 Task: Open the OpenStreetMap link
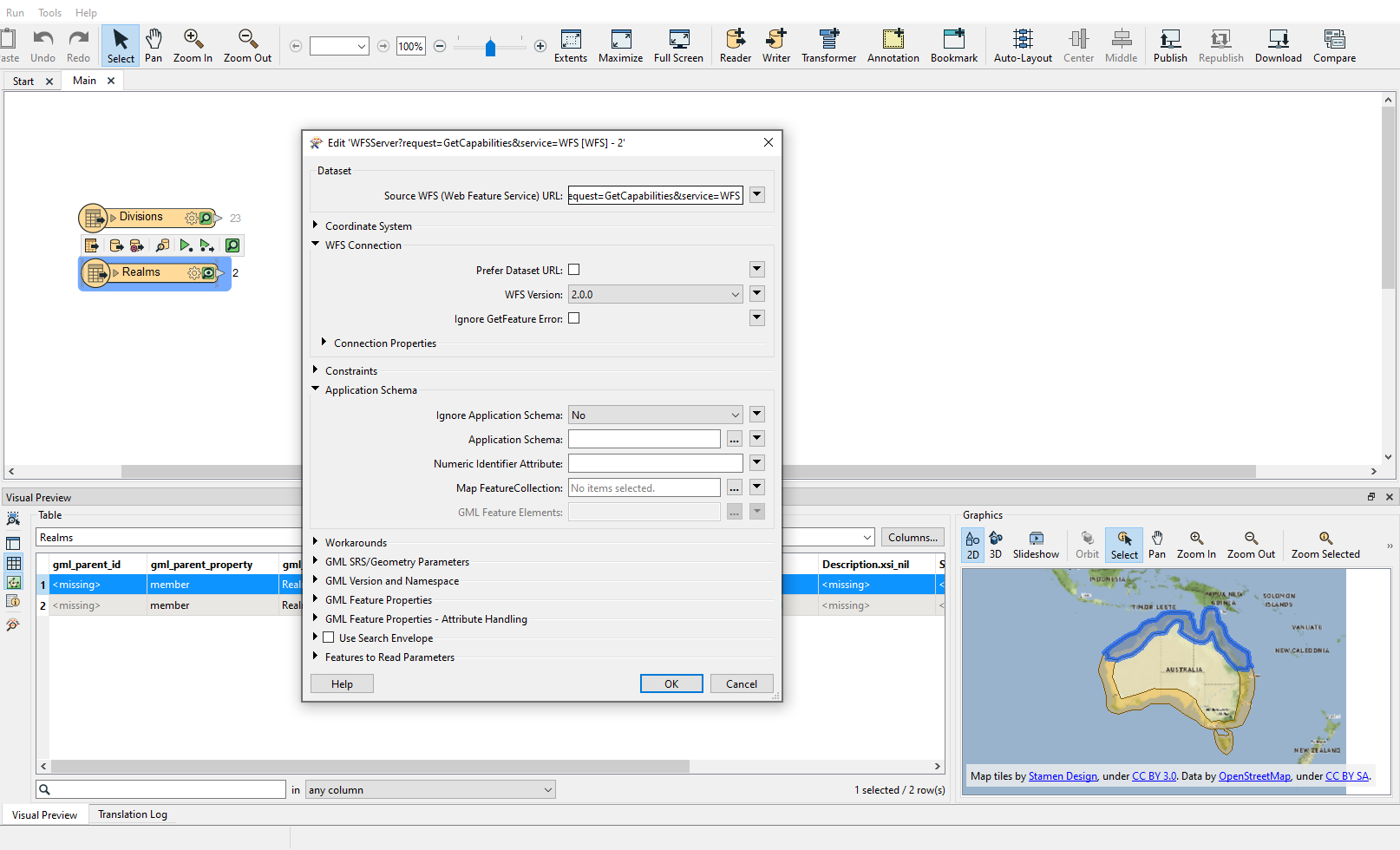coord(1254,776)
